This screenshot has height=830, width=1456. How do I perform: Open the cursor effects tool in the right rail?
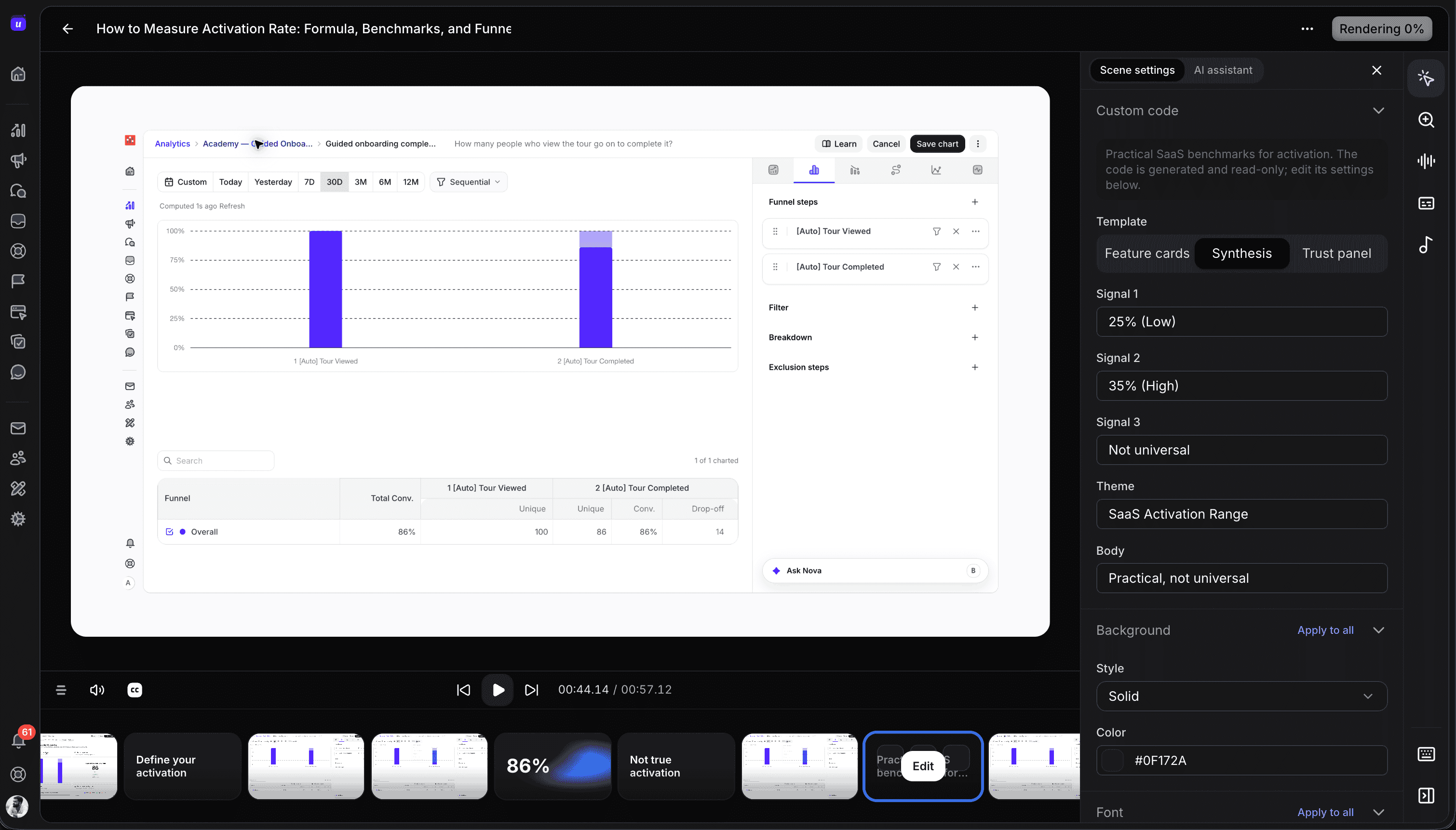1426,78
